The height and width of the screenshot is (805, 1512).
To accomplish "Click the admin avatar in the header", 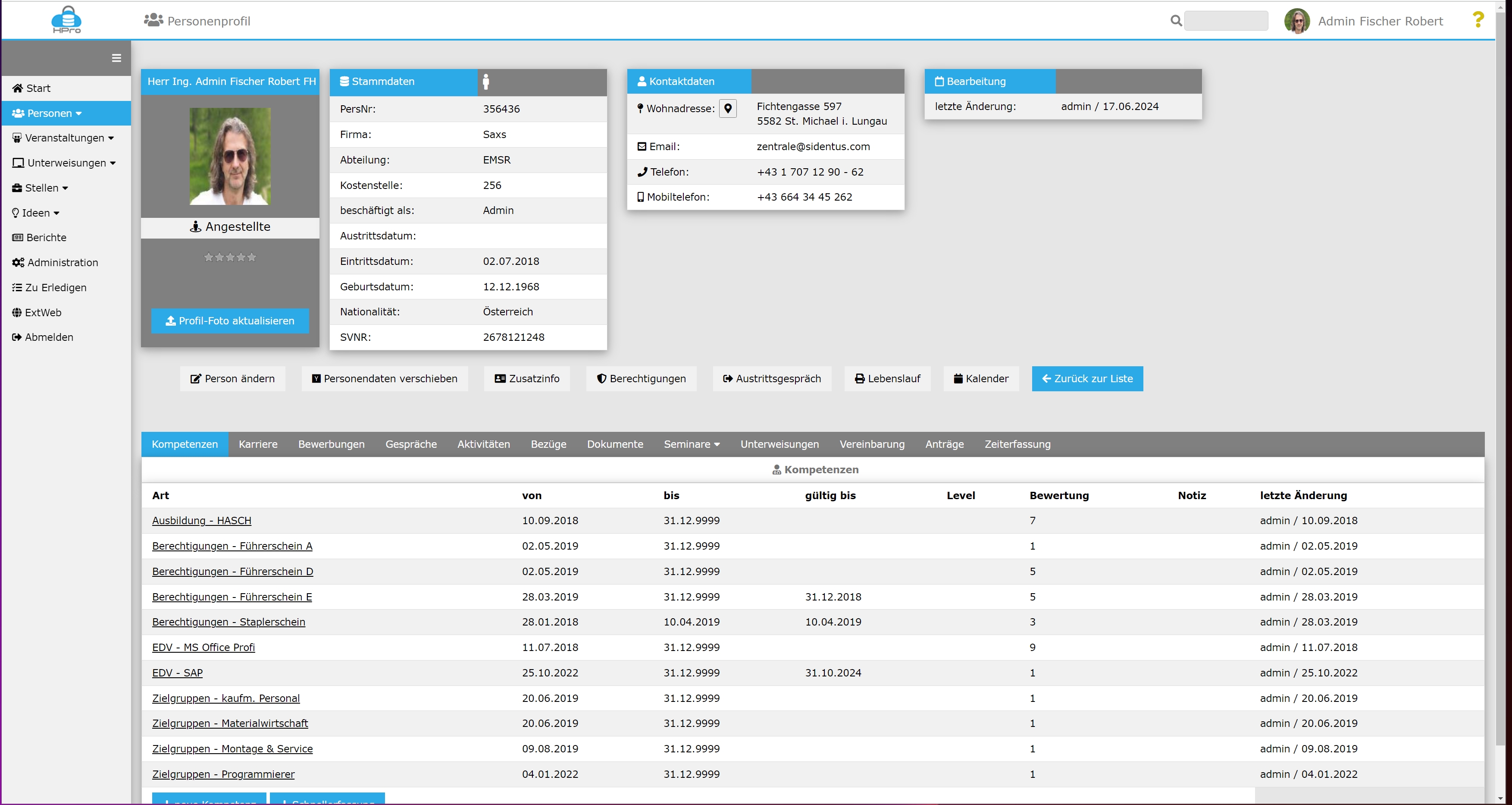I will (1296, 21).
